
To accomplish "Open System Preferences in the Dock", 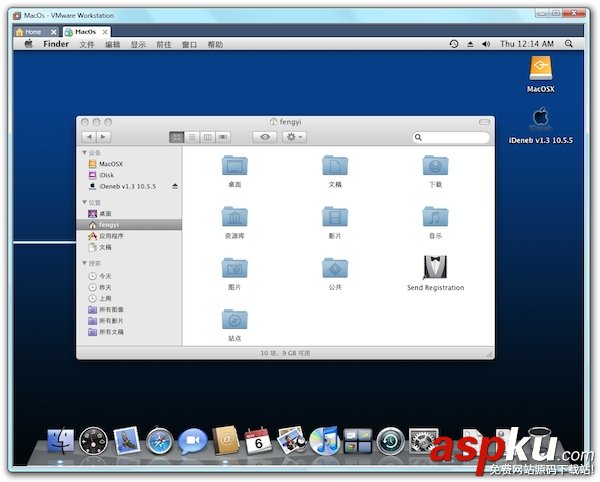I will pos(423,441).
